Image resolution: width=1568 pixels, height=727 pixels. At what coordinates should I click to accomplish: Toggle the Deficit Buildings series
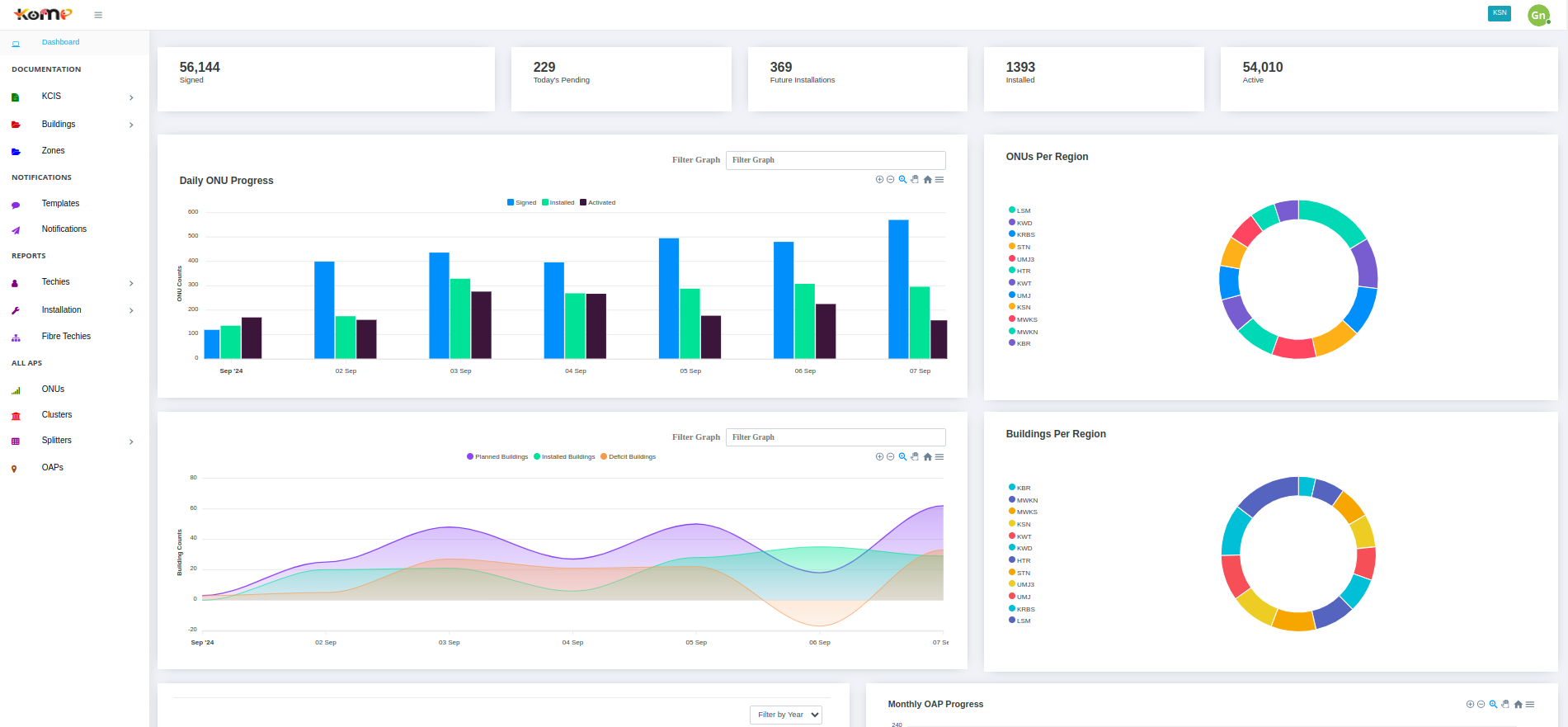[x=629, y=456]
